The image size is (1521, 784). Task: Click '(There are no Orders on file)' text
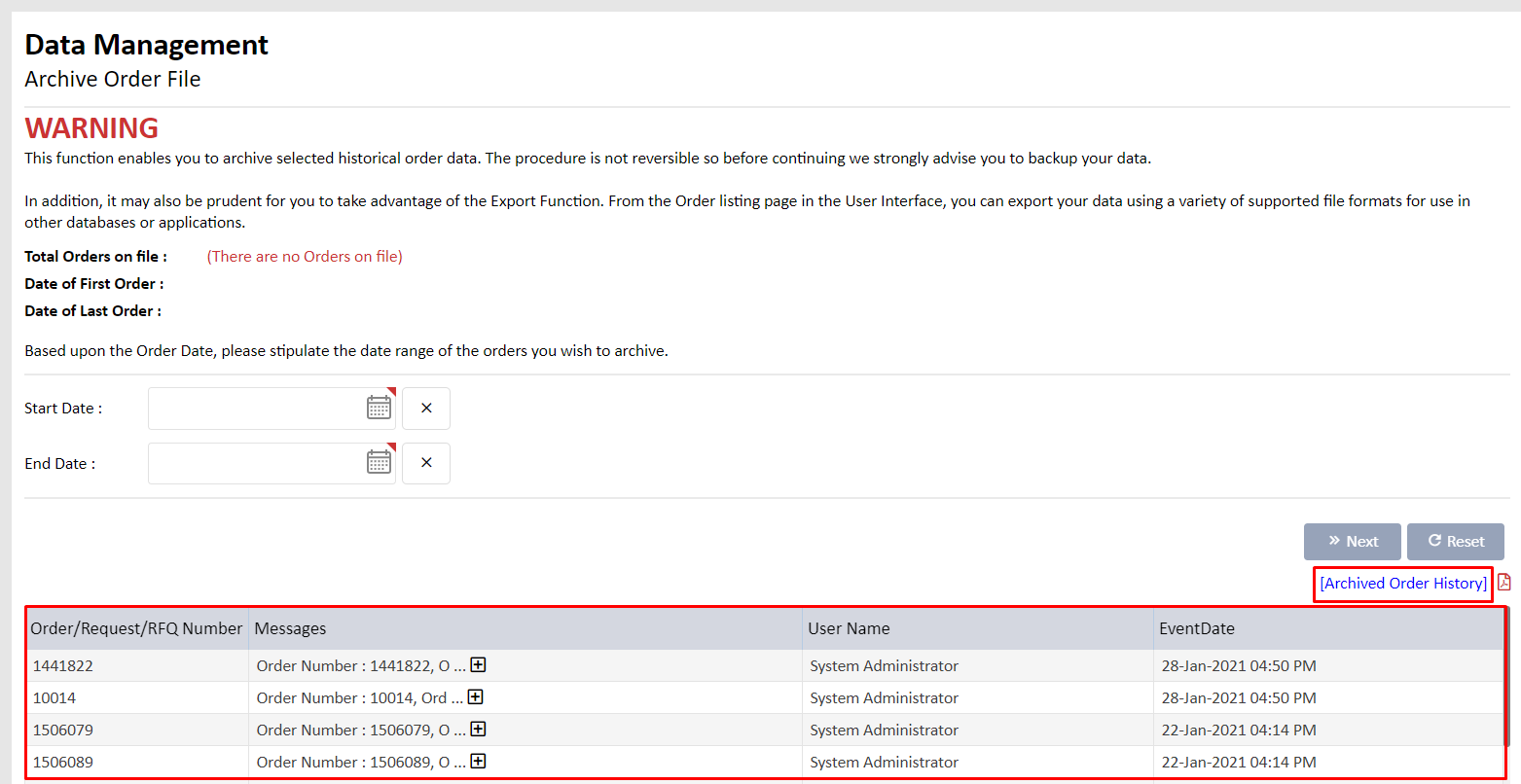tap(305, 257)
